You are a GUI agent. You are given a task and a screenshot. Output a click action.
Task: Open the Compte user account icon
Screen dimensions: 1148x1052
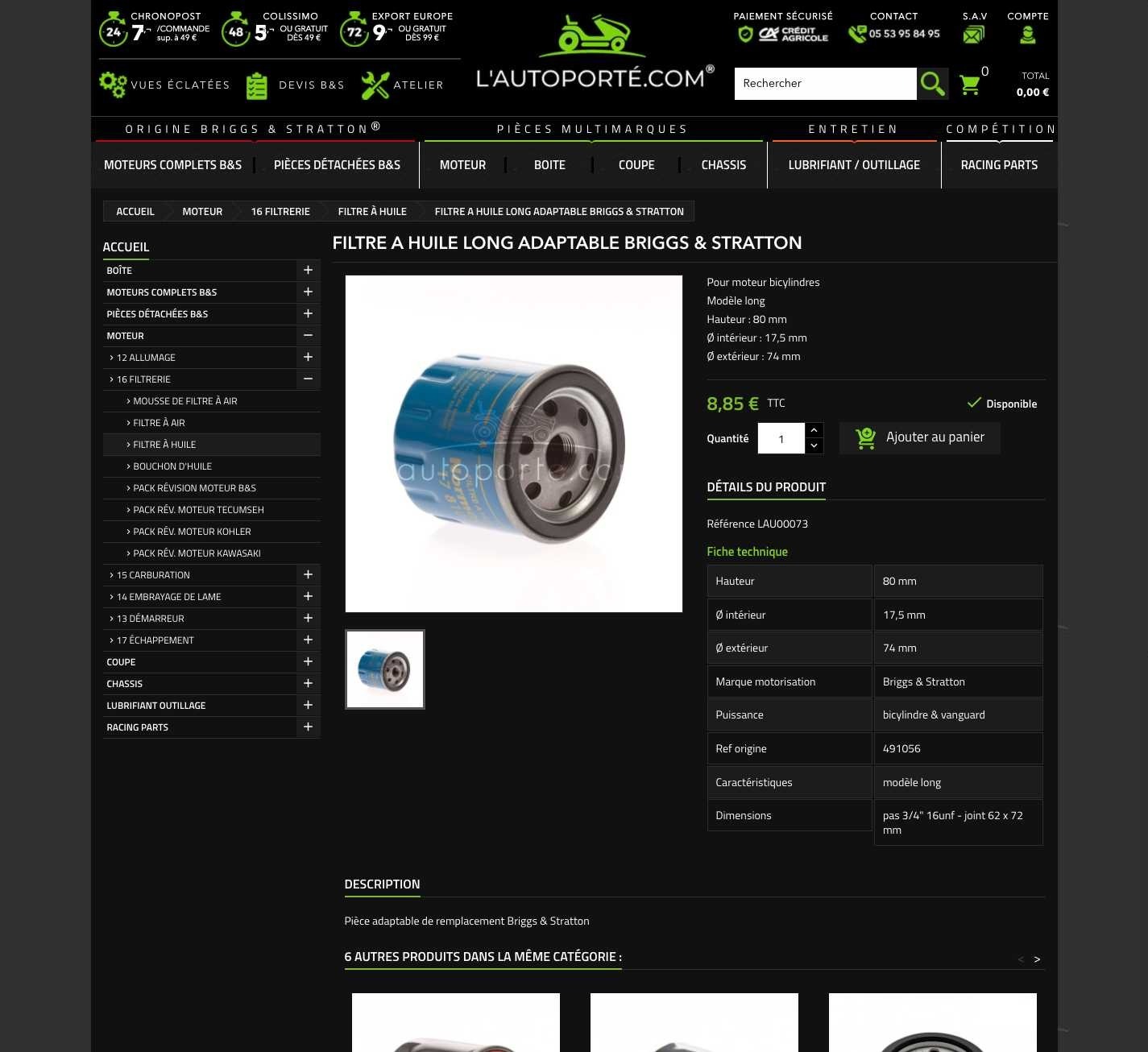pyautogui.click(x=1027, y=35)
